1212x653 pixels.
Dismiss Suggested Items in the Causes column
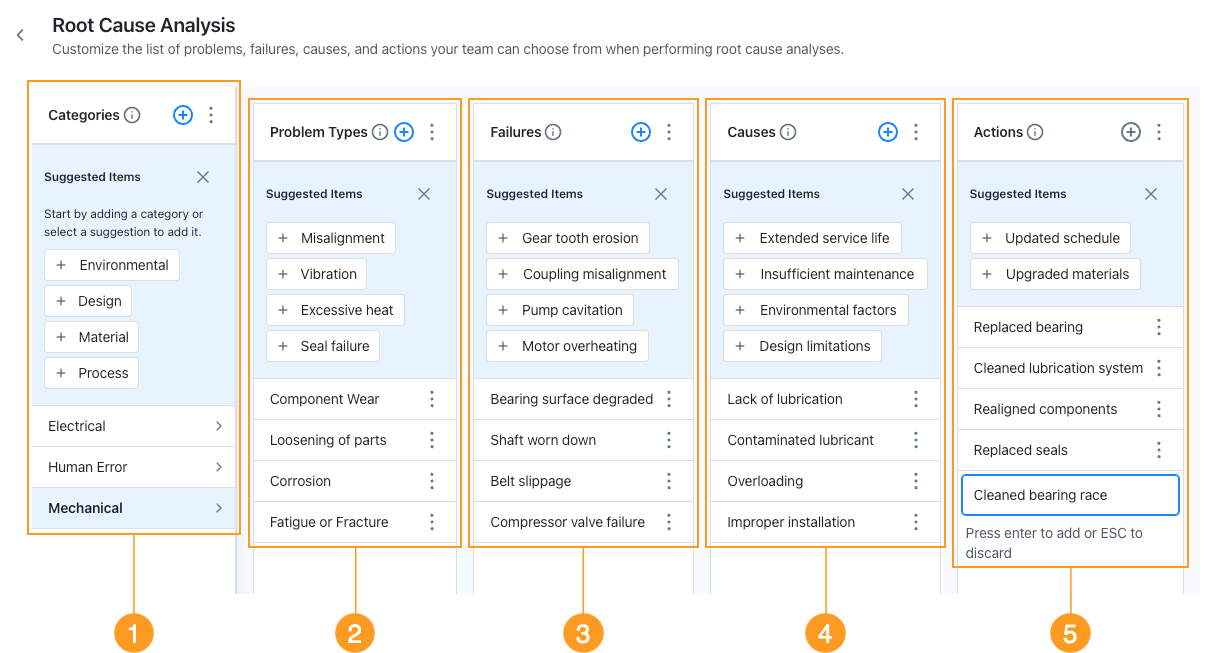tap(907, 194)
